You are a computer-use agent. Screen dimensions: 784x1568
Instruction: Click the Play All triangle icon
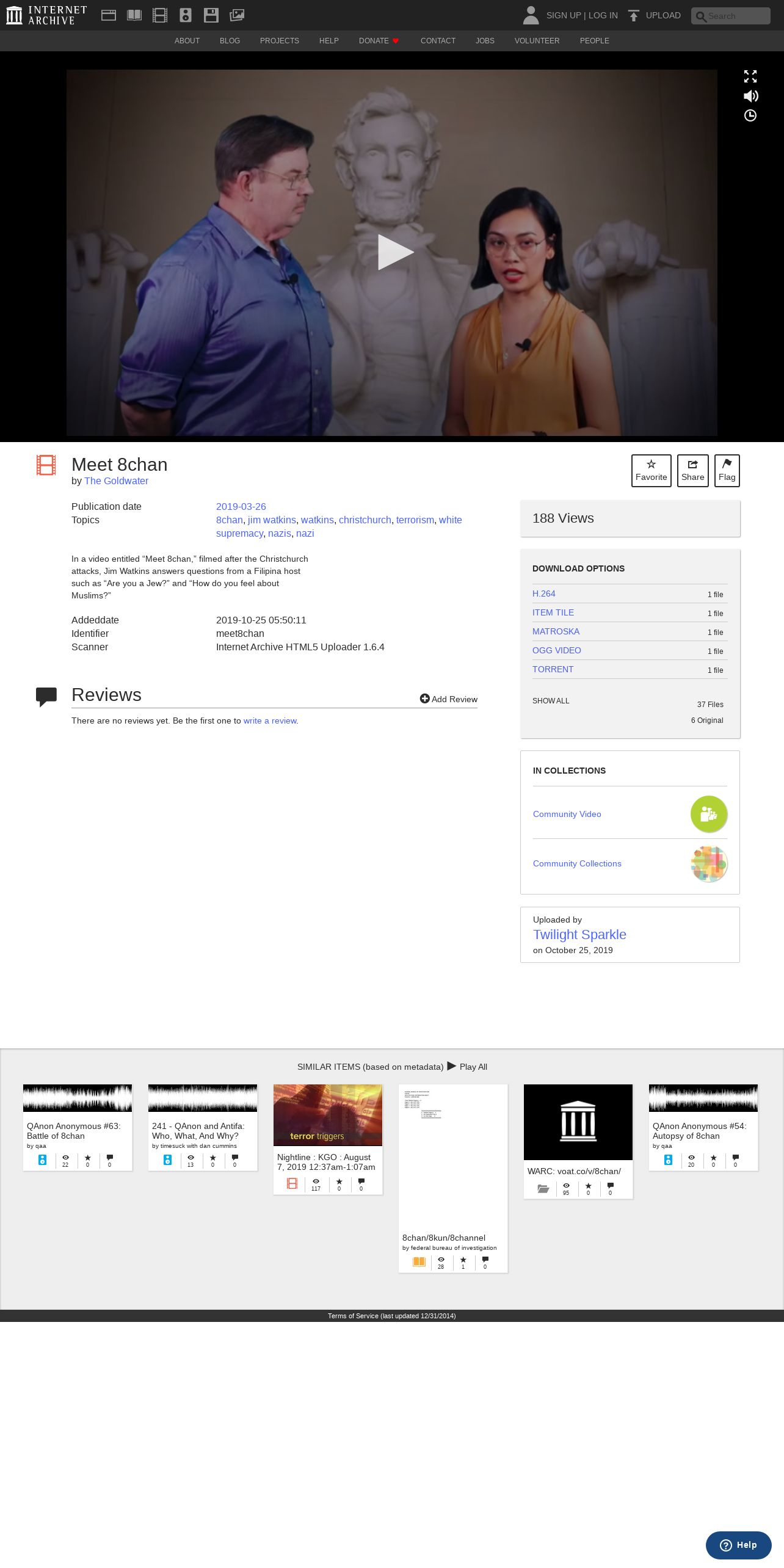pyautogui.click(x=452, y=1066)
